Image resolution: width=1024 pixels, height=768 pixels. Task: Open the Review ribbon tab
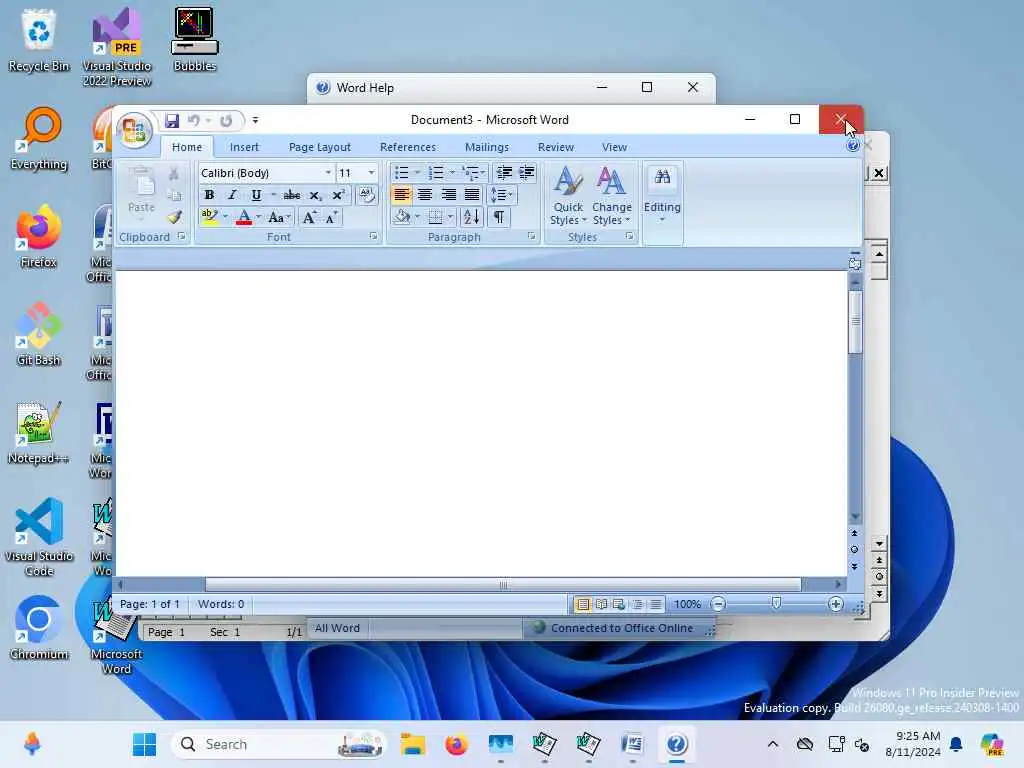[556, 148]
